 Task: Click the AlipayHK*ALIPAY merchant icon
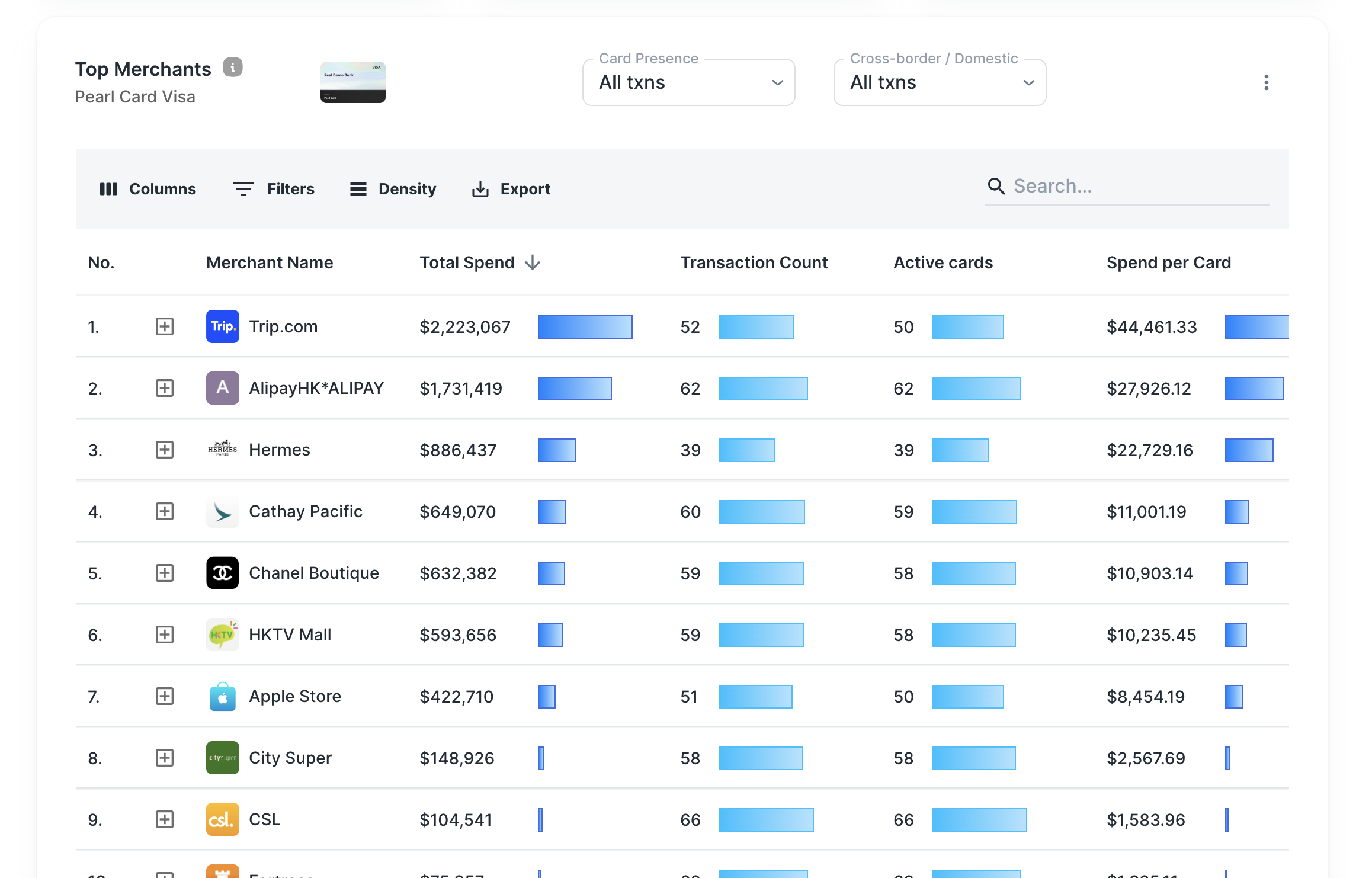tap(222, 388)
